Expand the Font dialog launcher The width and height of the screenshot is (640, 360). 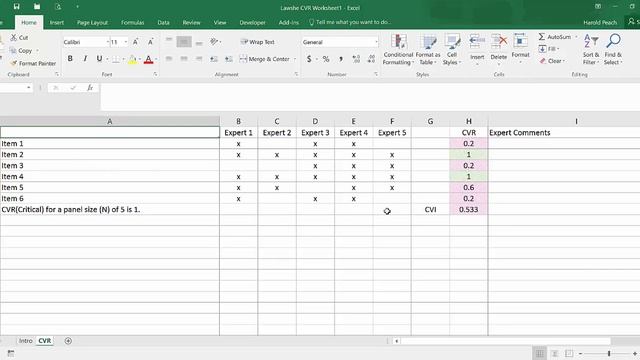click(156, 74)
